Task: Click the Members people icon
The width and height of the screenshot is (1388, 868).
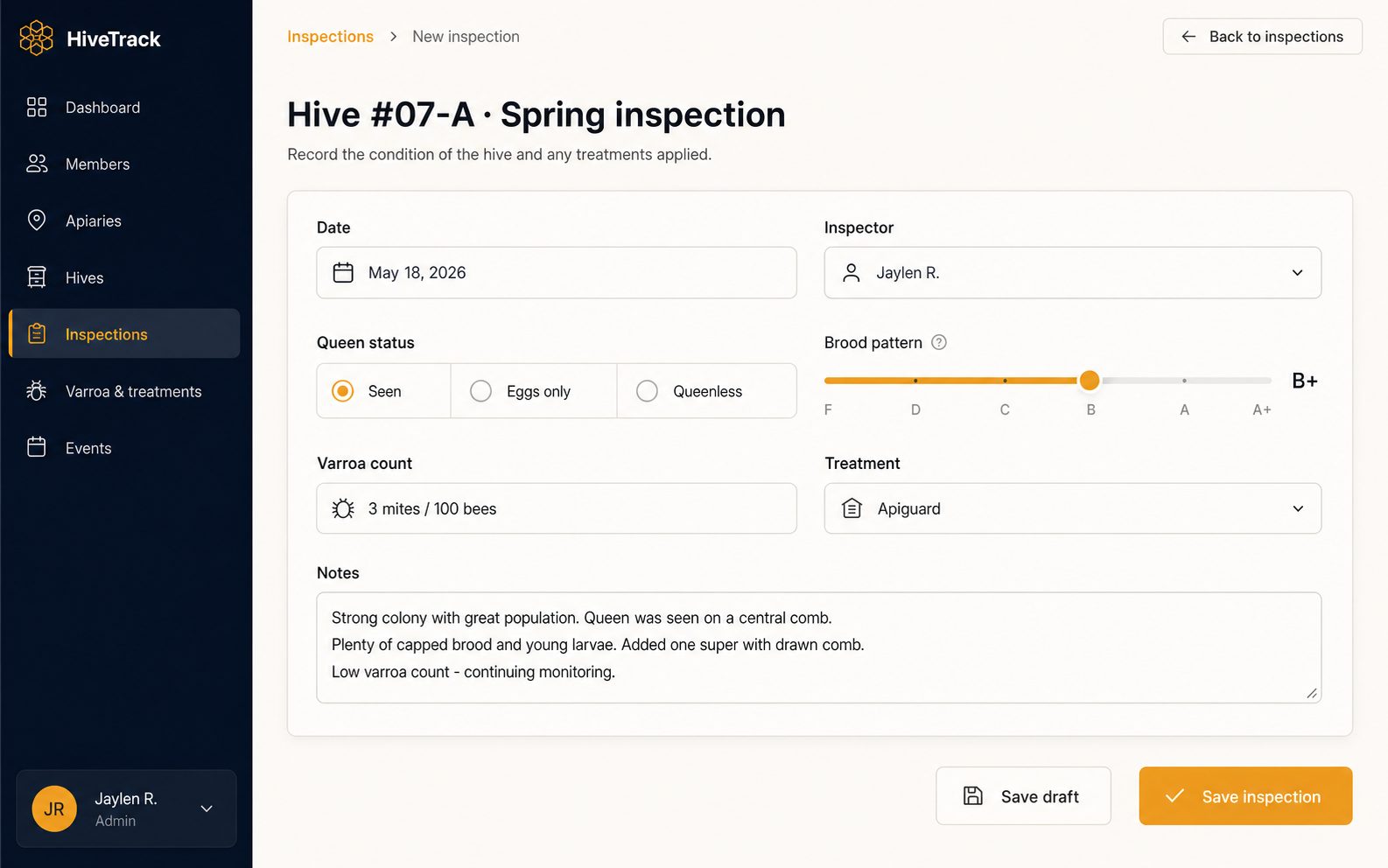Action: tap(37, 164)
